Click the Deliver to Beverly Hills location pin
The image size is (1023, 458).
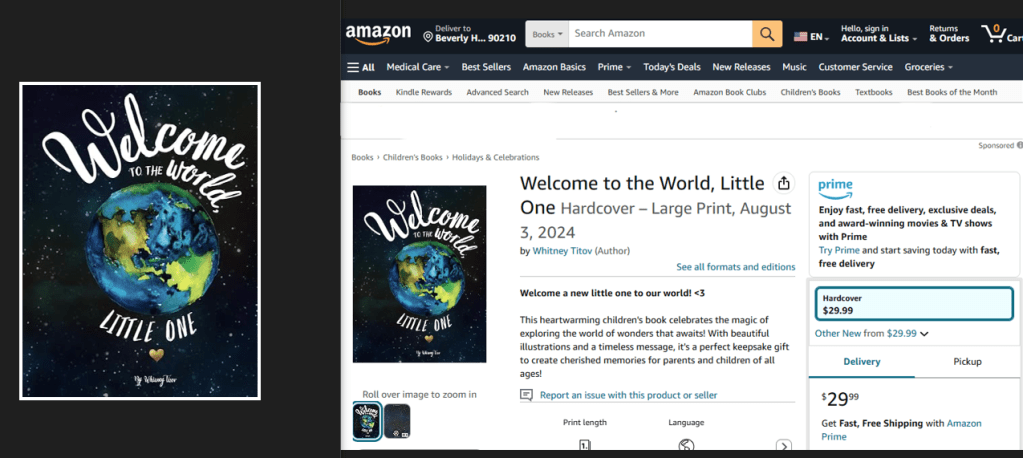click(428, 37)
